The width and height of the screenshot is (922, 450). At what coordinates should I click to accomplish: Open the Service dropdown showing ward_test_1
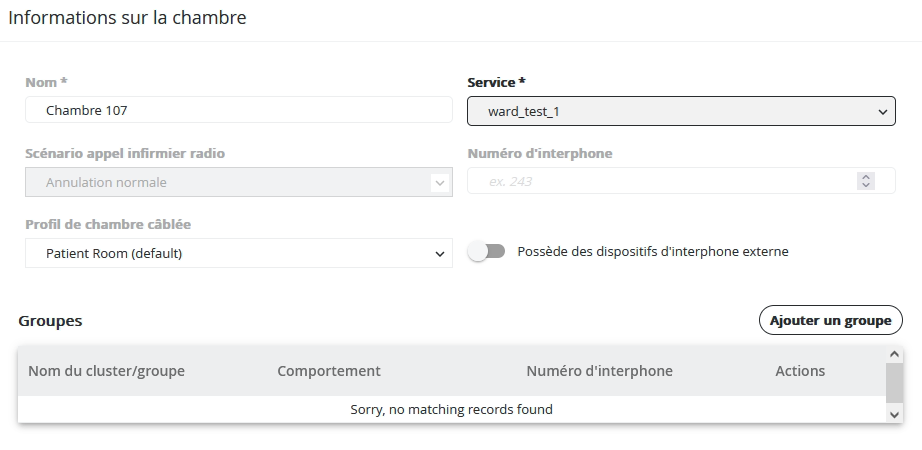(681, 111)
